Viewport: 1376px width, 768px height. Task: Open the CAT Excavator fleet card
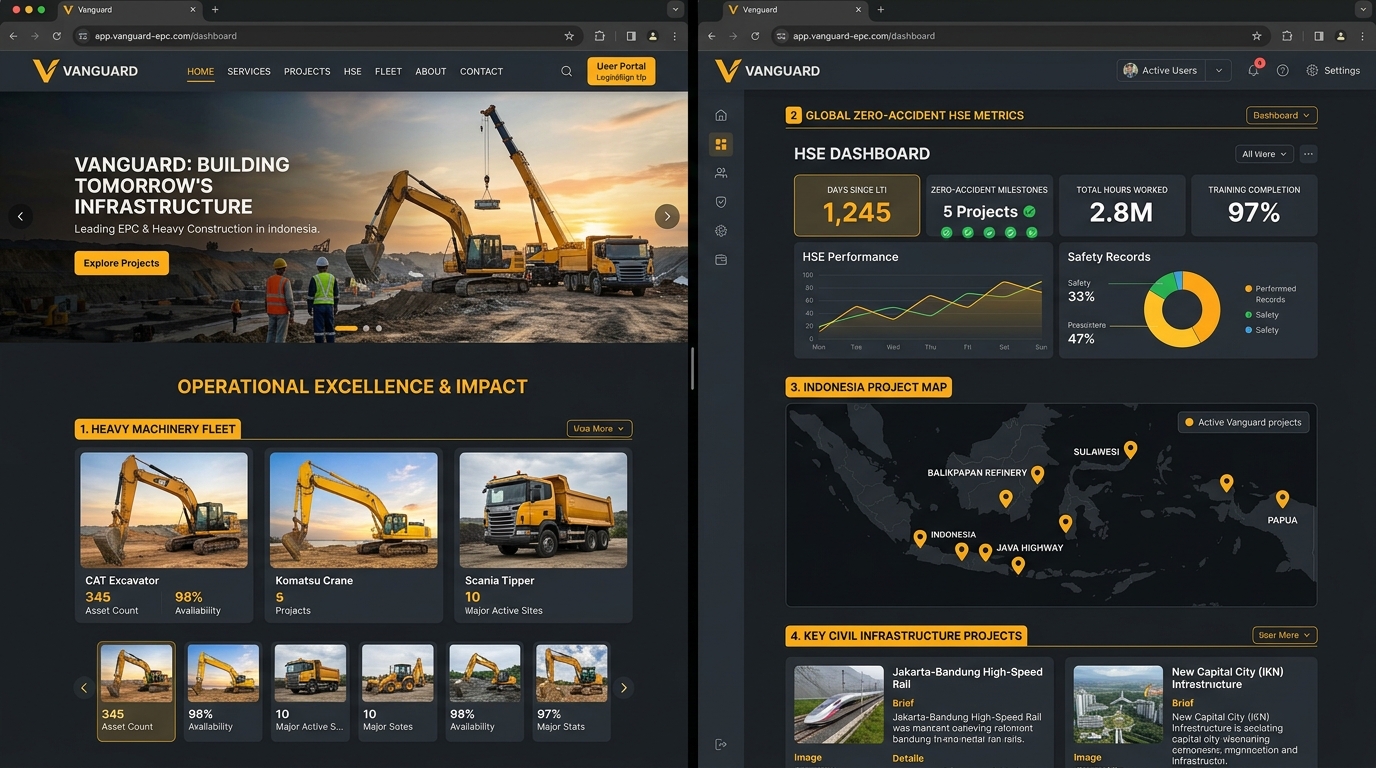click(x=164, y=535)
